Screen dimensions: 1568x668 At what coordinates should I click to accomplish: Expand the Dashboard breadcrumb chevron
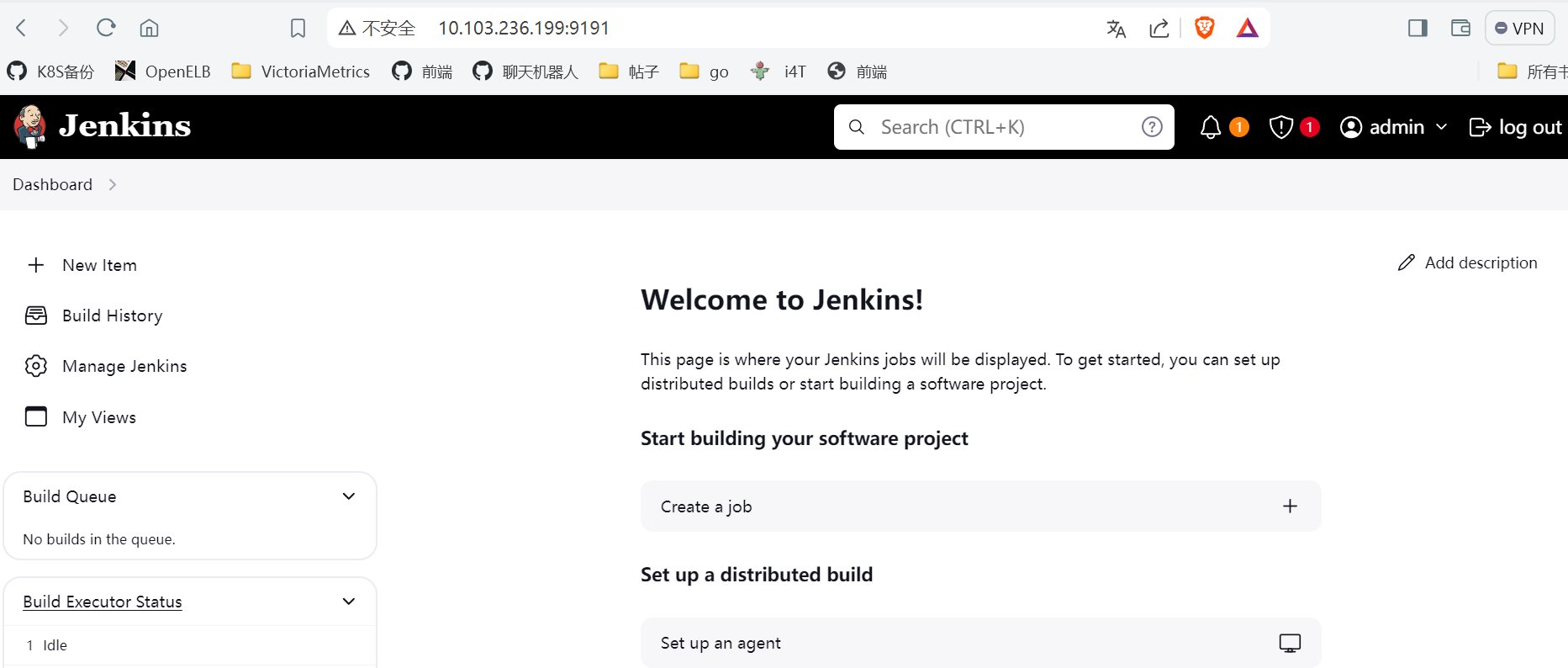tap(113, 185)
